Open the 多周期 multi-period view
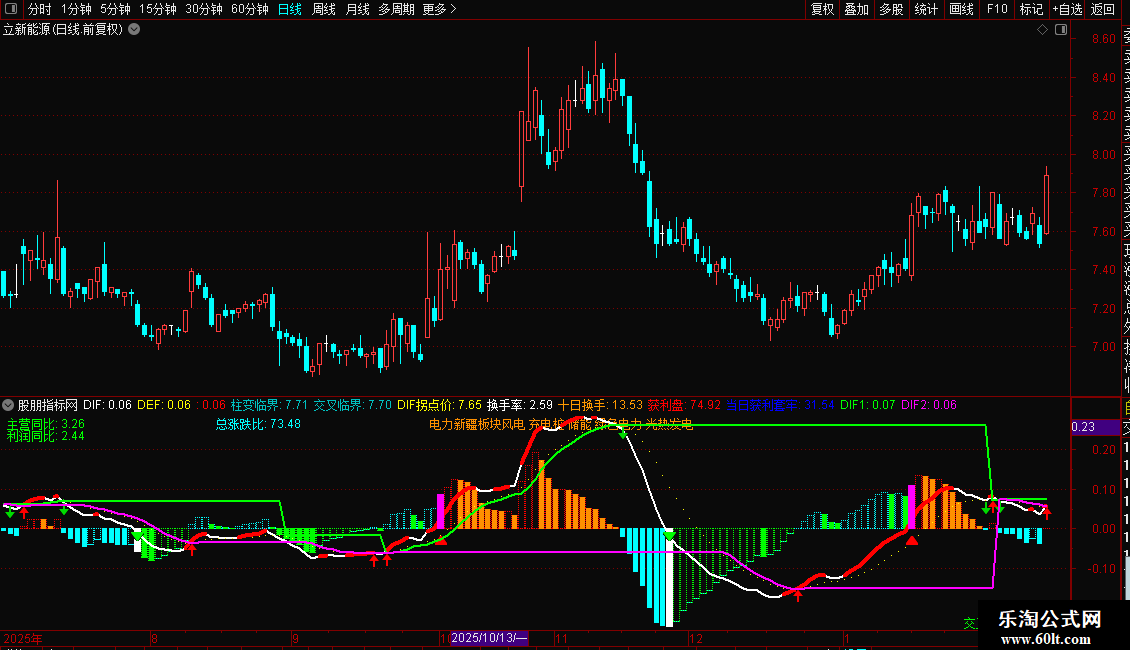This screenshot has height=650, width=1130. [396, 9]
